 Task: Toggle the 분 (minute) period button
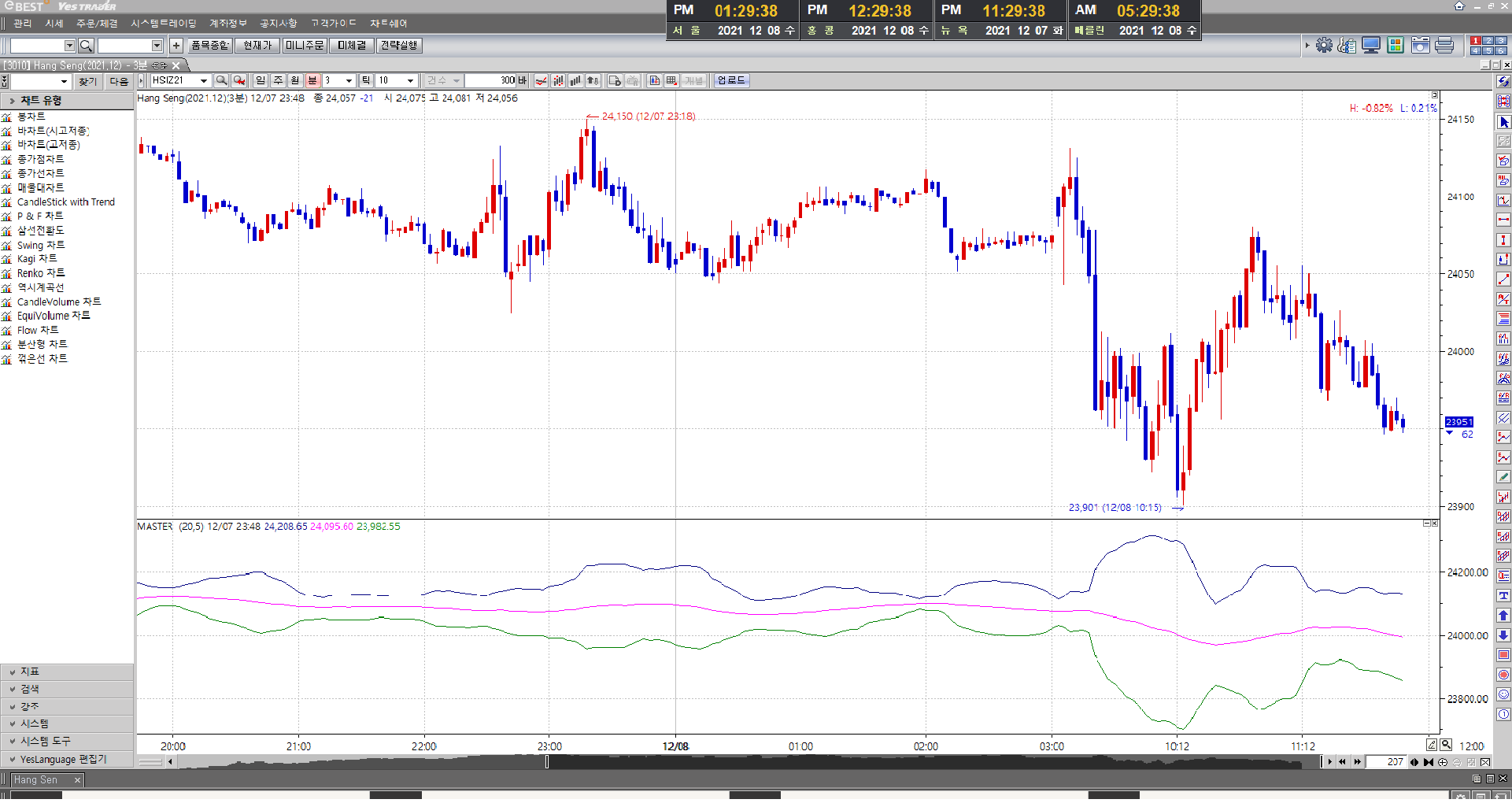(x=312, y=80)
